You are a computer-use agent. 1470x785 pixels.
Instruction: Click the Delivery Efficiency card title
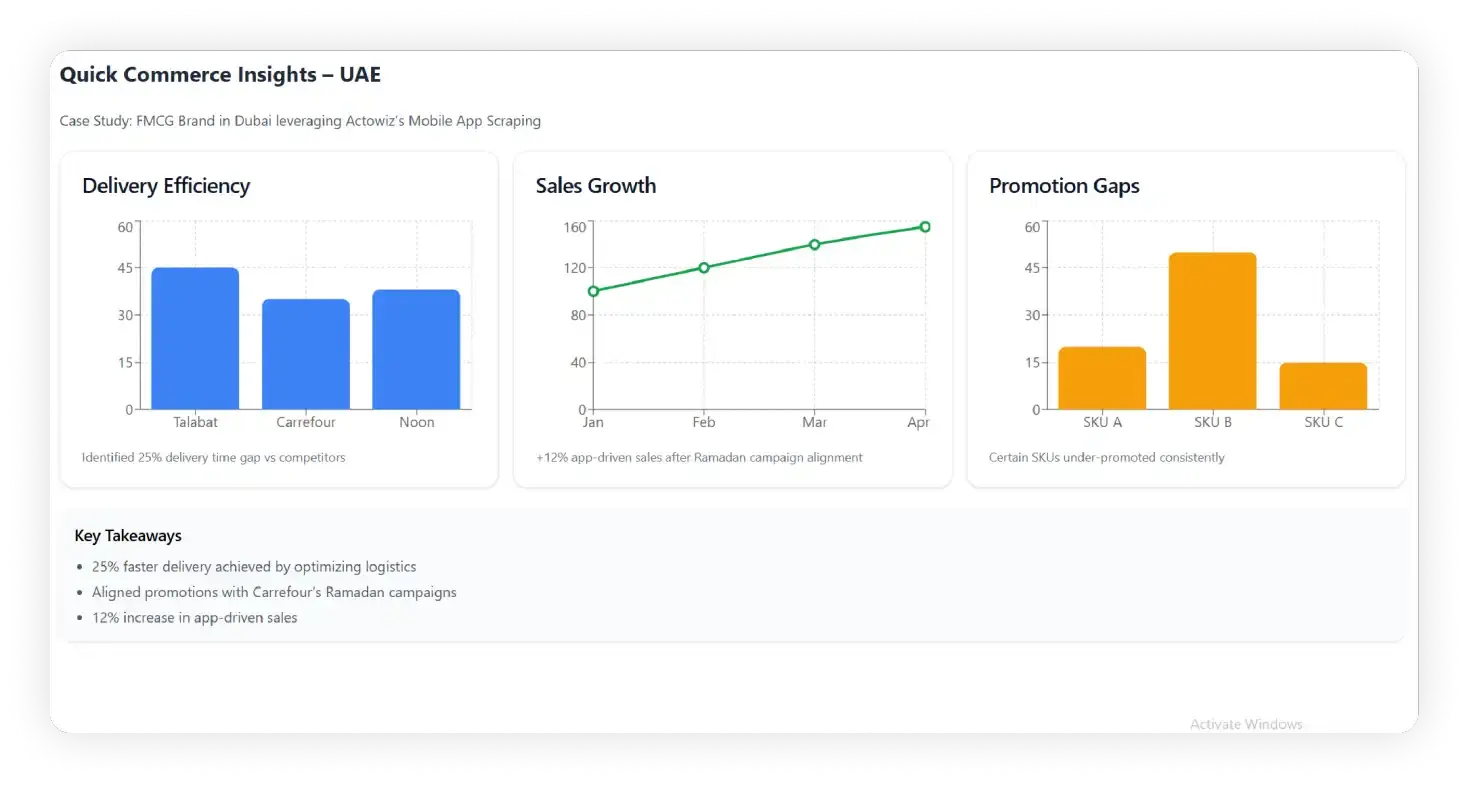(x=166, y=186)
